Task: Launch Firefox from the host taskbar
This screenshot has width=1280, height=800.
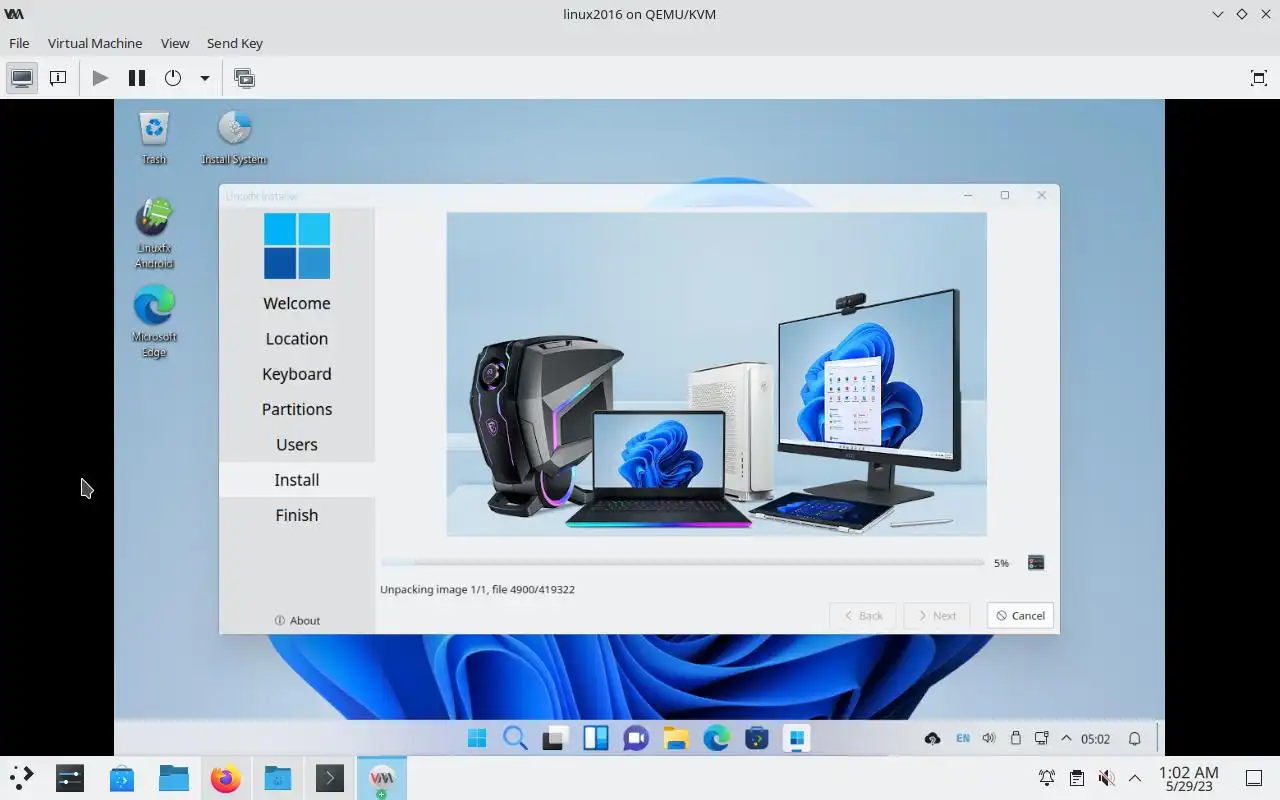Action: (x=226, y=778)
